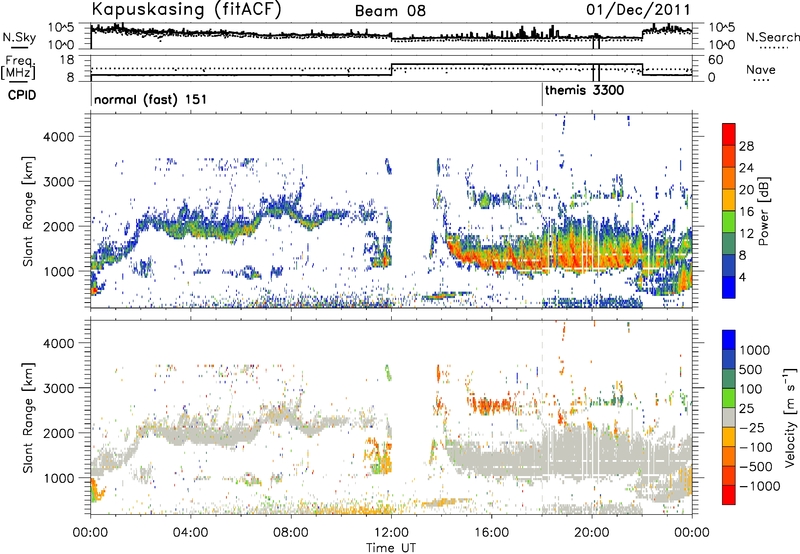Click the 60 tick on Nave axis
Screen dimensions: 800x554
point(716,60)
